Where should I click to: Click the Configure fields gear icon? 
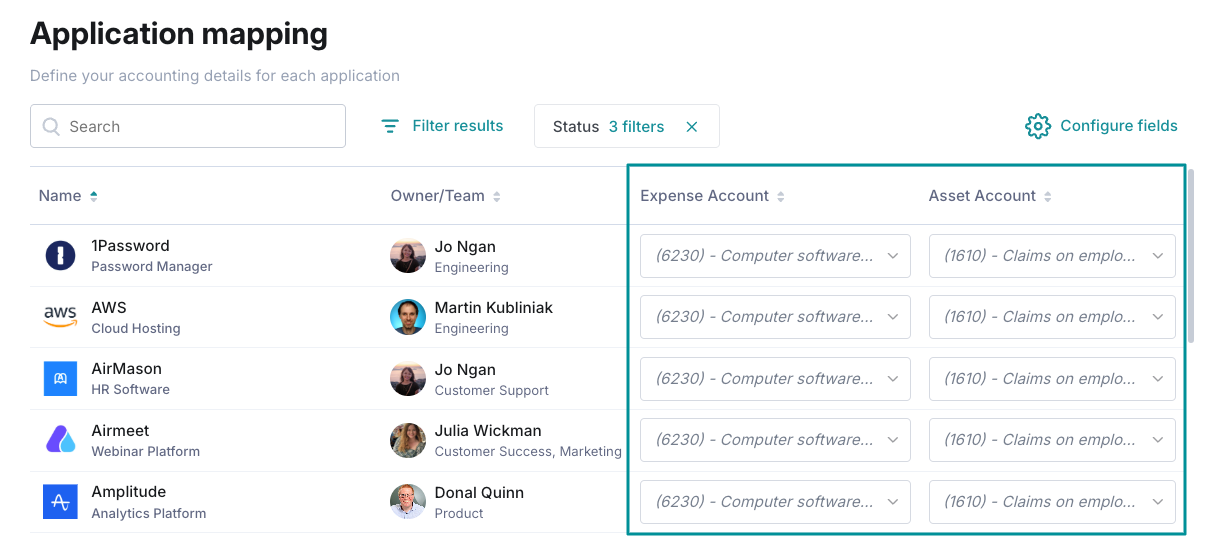(1038, 126)
